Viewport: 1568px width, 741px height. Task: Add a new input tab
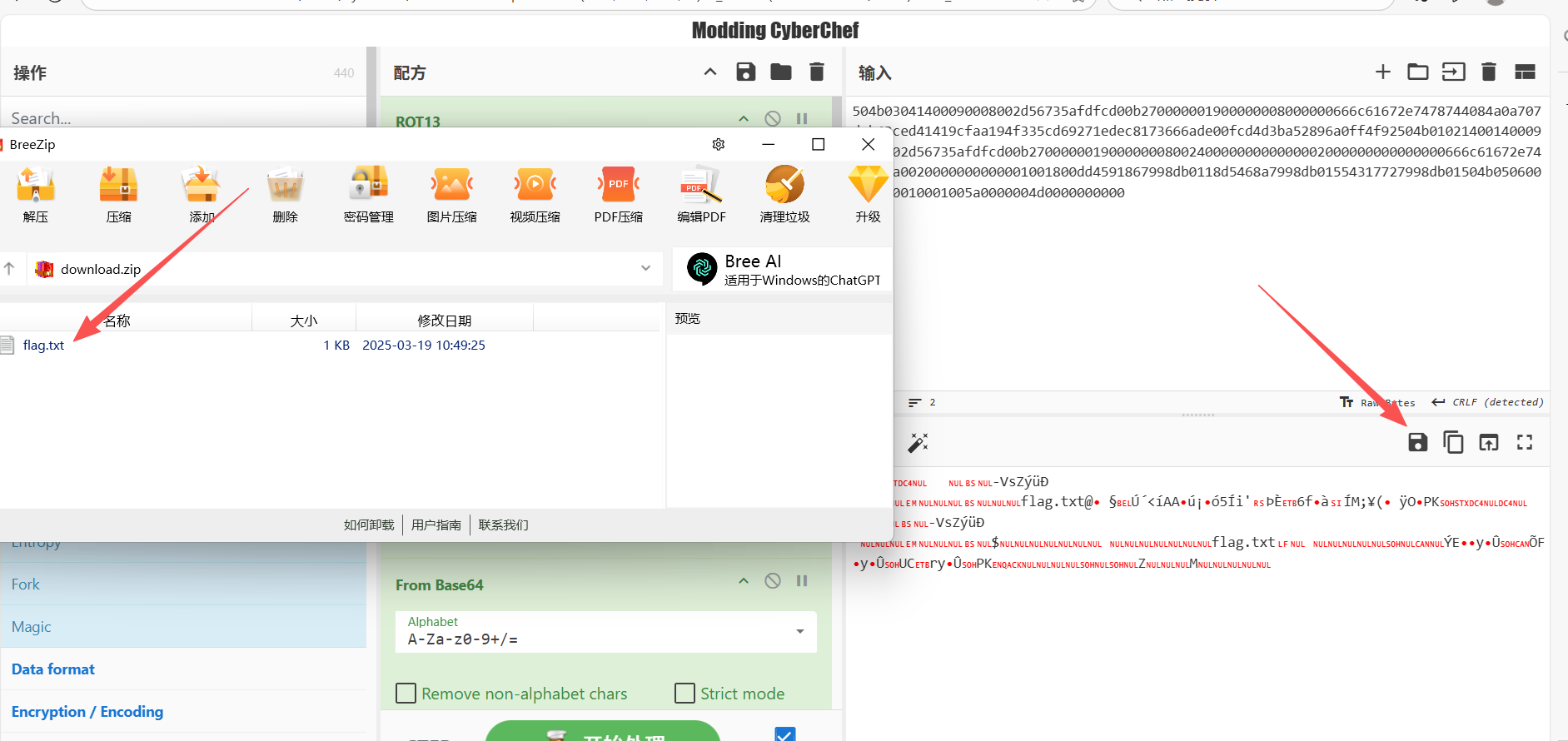coord(1383,72)
